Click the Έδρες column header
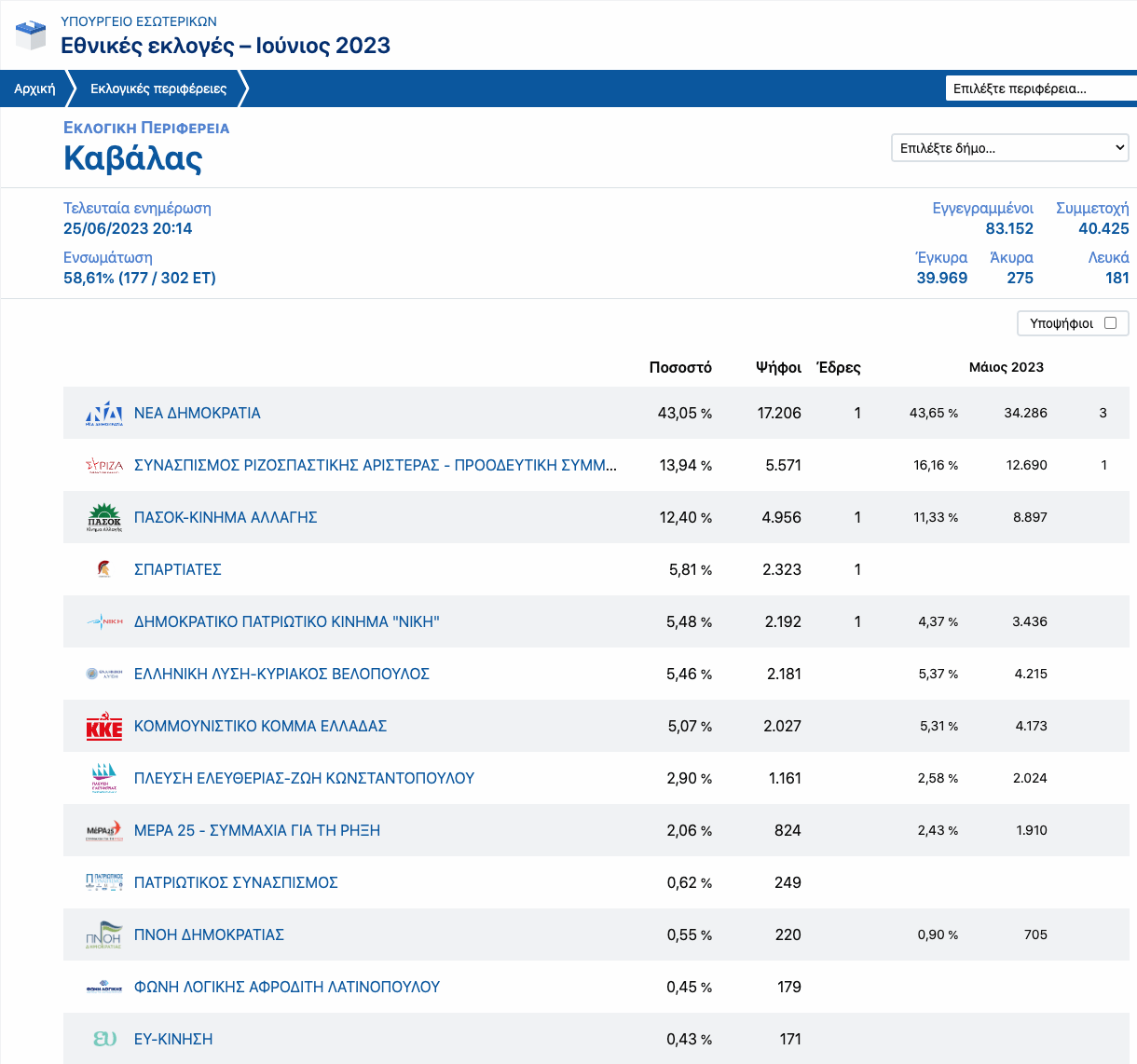The width and height of the screenshot is (1137, 1064). click(x=839, y=367)
